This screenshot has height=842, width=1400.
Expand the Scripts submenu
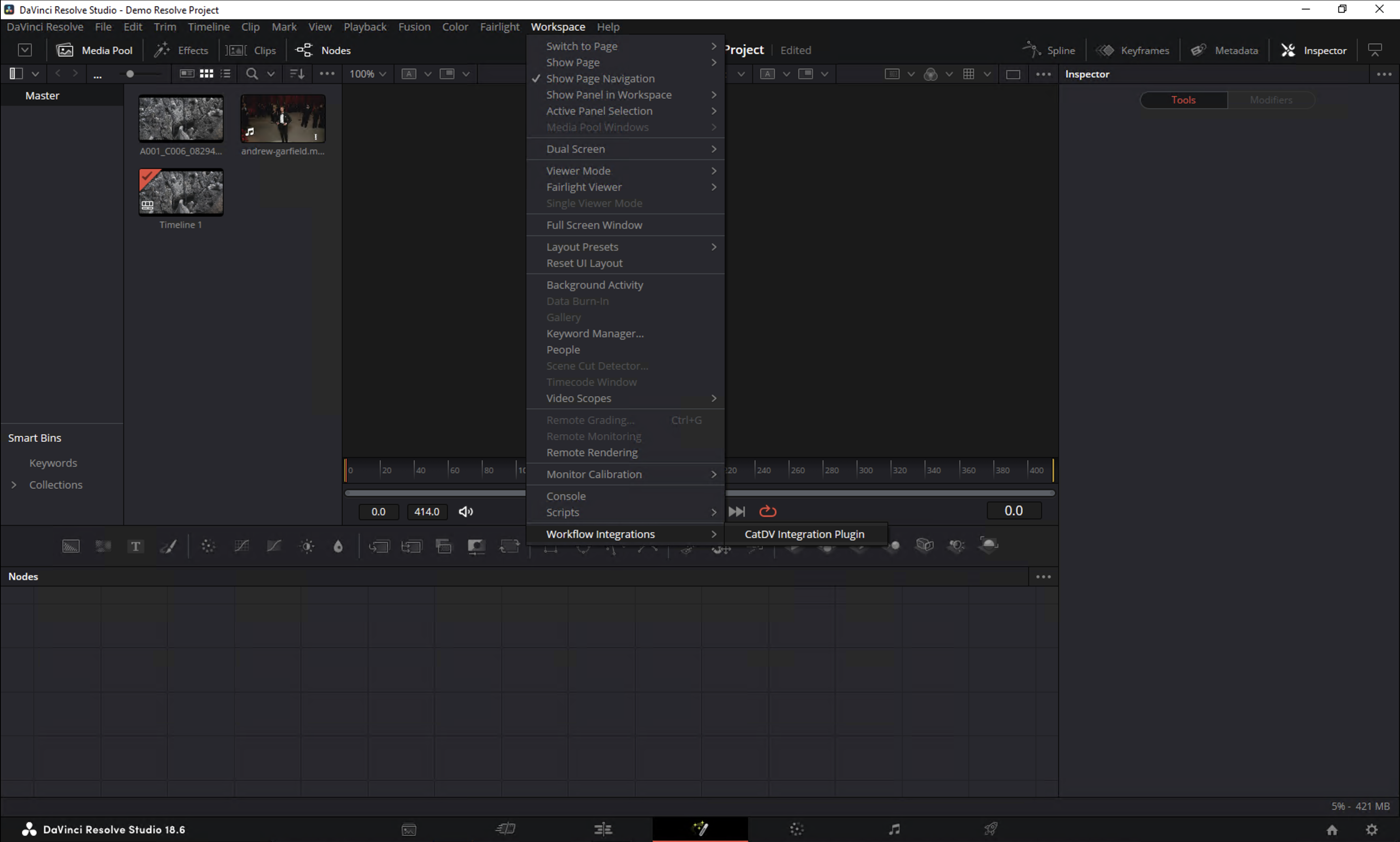coord(625,512)
